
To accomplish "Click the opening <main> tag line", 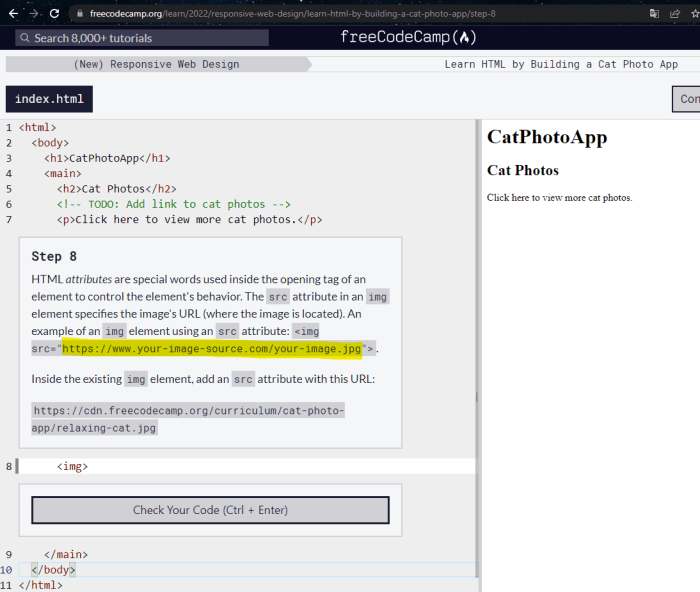I will [x=62, y=174].
